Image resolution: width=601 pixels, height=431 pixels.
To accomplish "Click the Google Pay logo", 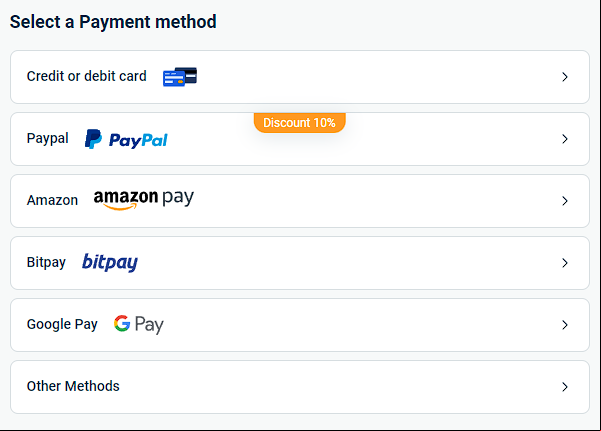I will 139,324.
